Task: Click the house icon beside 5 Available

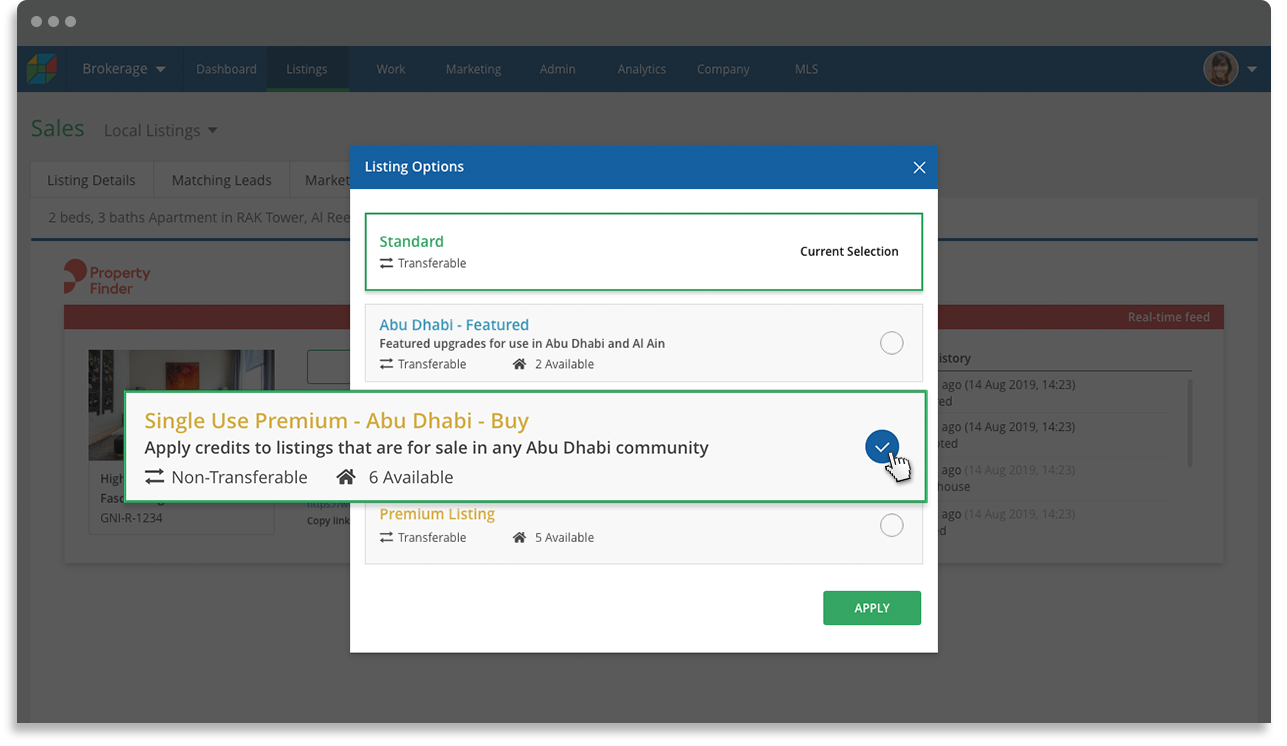Action: 518,537
